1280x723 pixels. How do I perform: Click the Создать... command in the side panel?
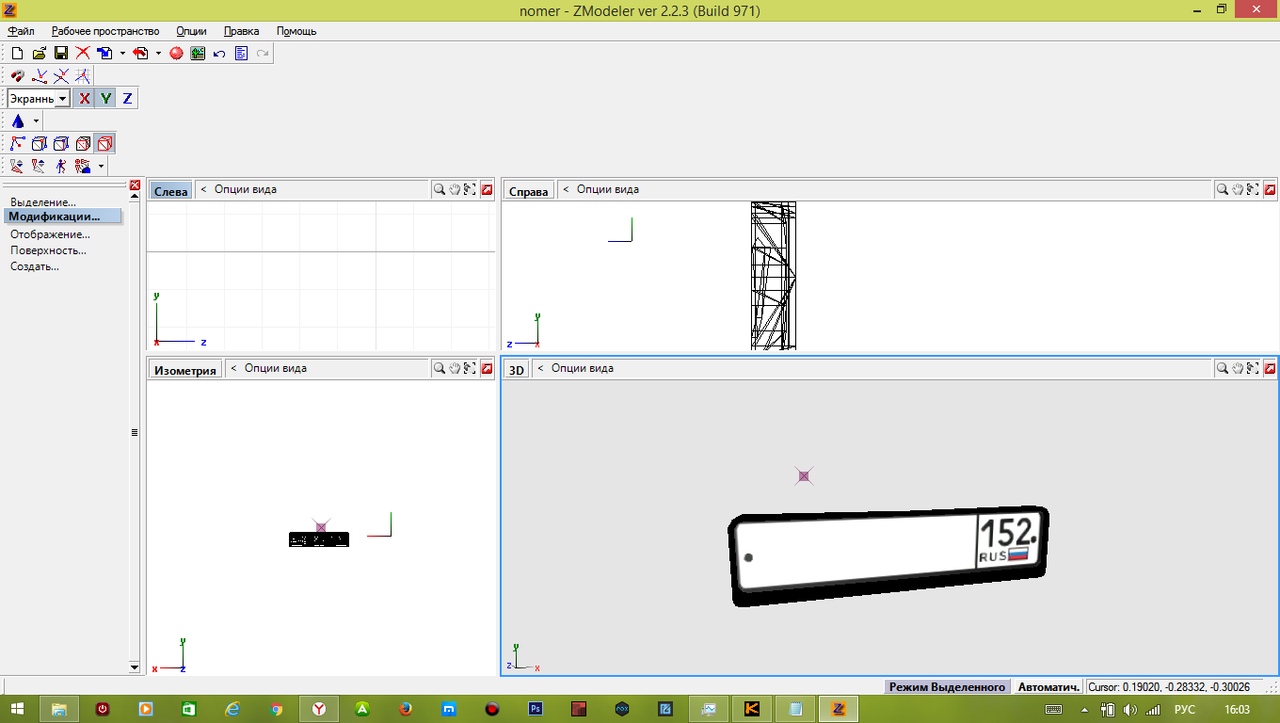[x=35, y=267]
